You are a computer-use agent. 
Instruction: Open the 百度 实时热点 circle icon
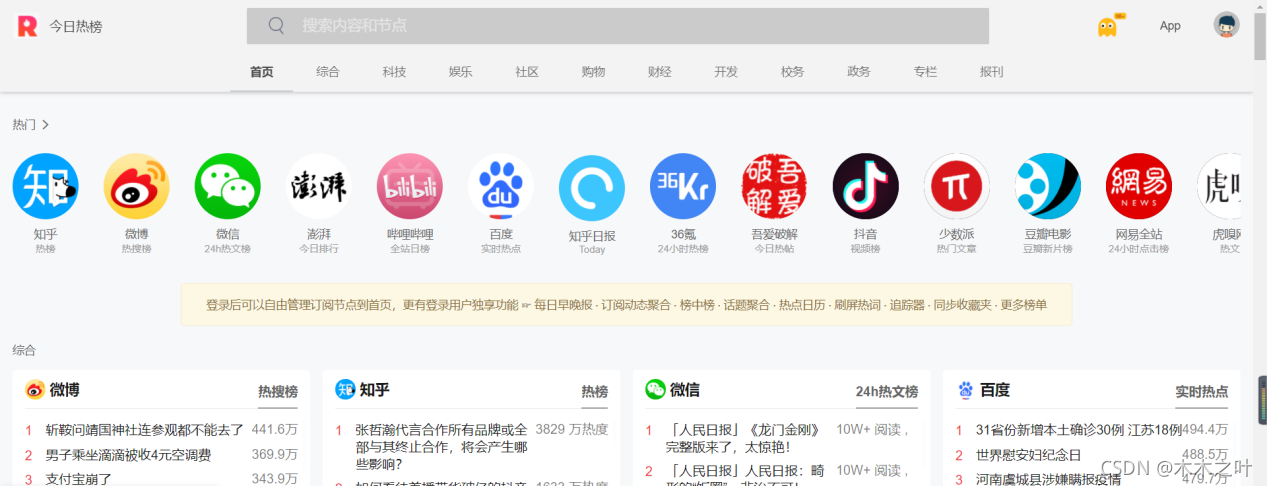501,186
